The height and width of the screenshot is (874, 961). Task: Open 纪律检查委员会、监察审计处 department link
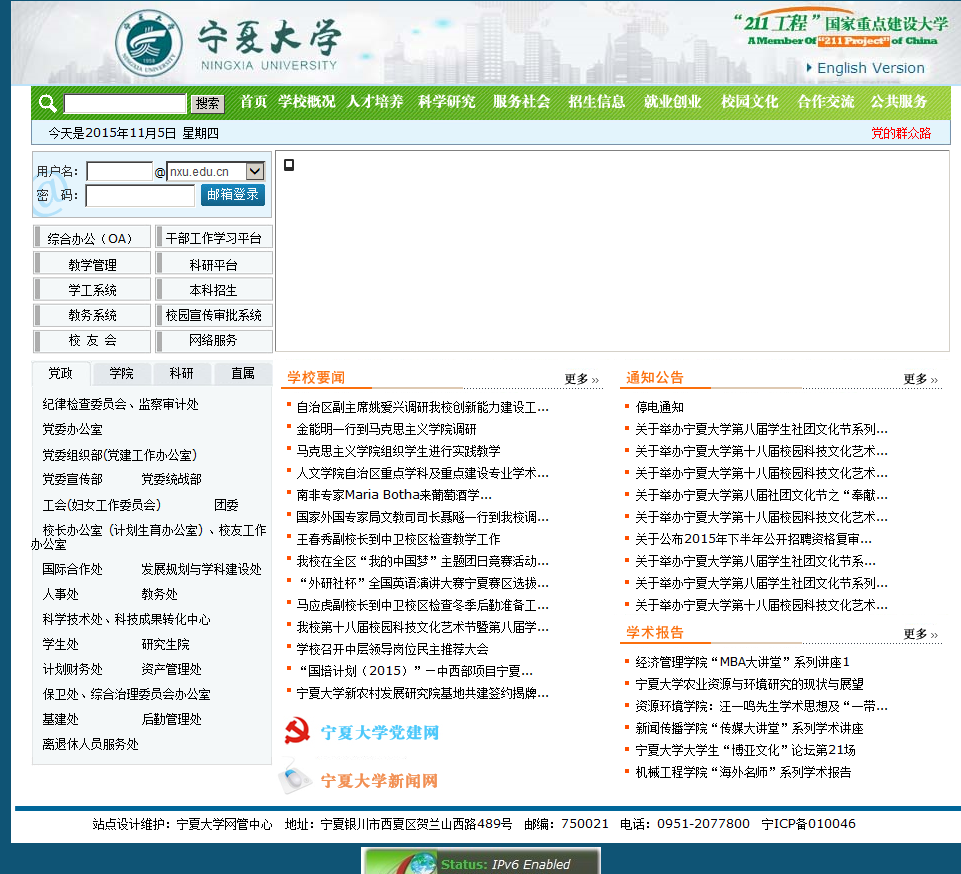click(120, 405)
